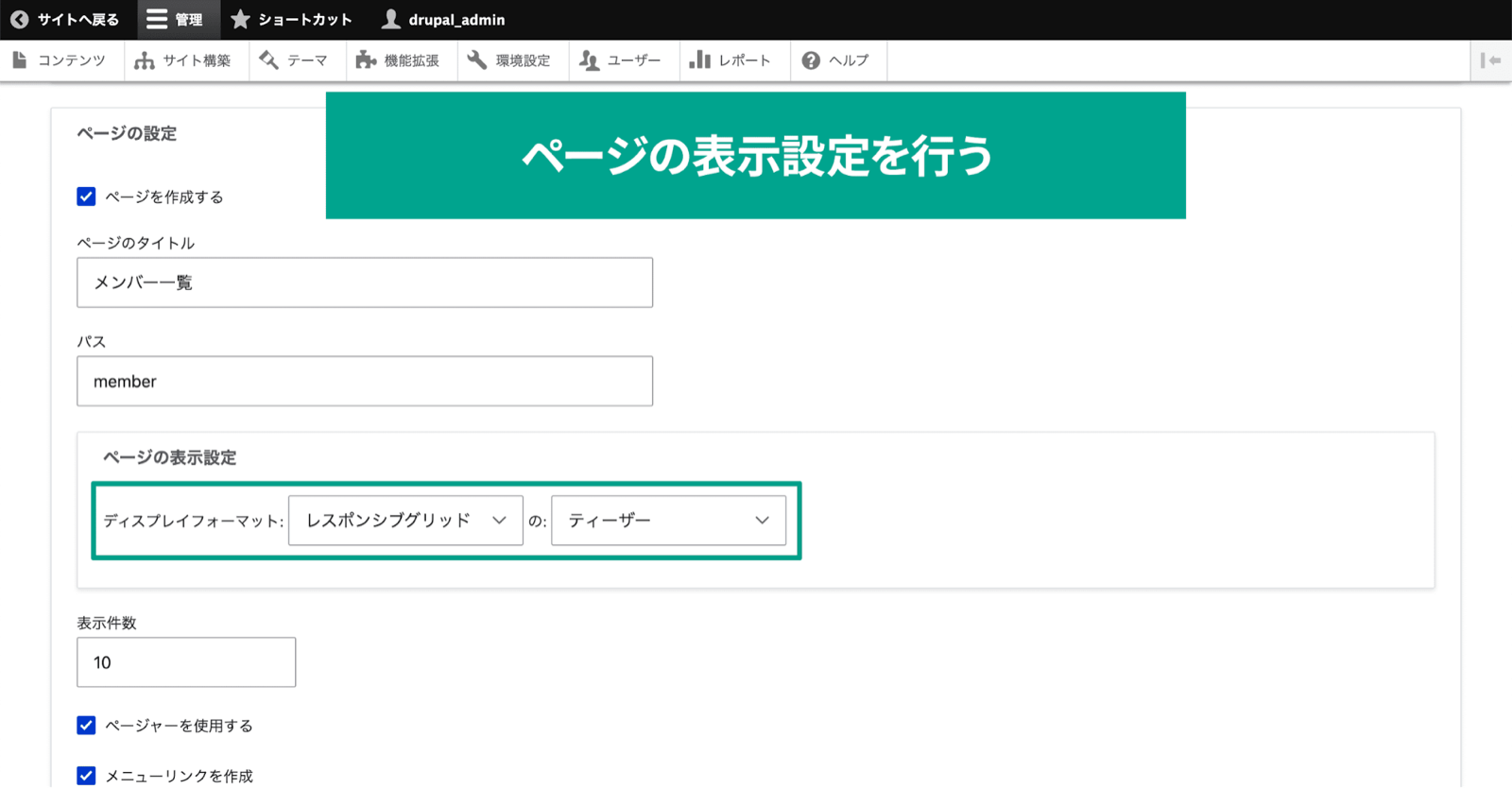Click the ショートカット star icon
This screenshot has height=788, width=1512.
[x=241, y=20]
